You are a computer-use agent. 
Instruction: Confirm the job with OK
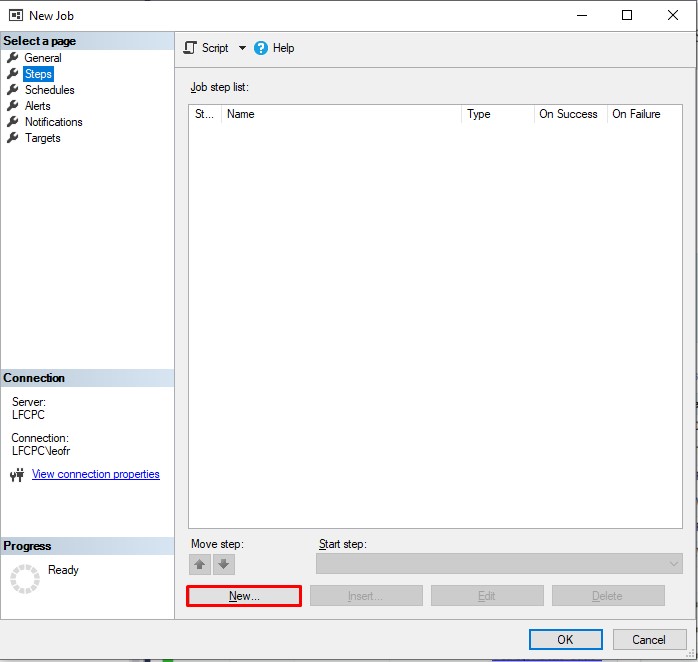pos(565,640)
